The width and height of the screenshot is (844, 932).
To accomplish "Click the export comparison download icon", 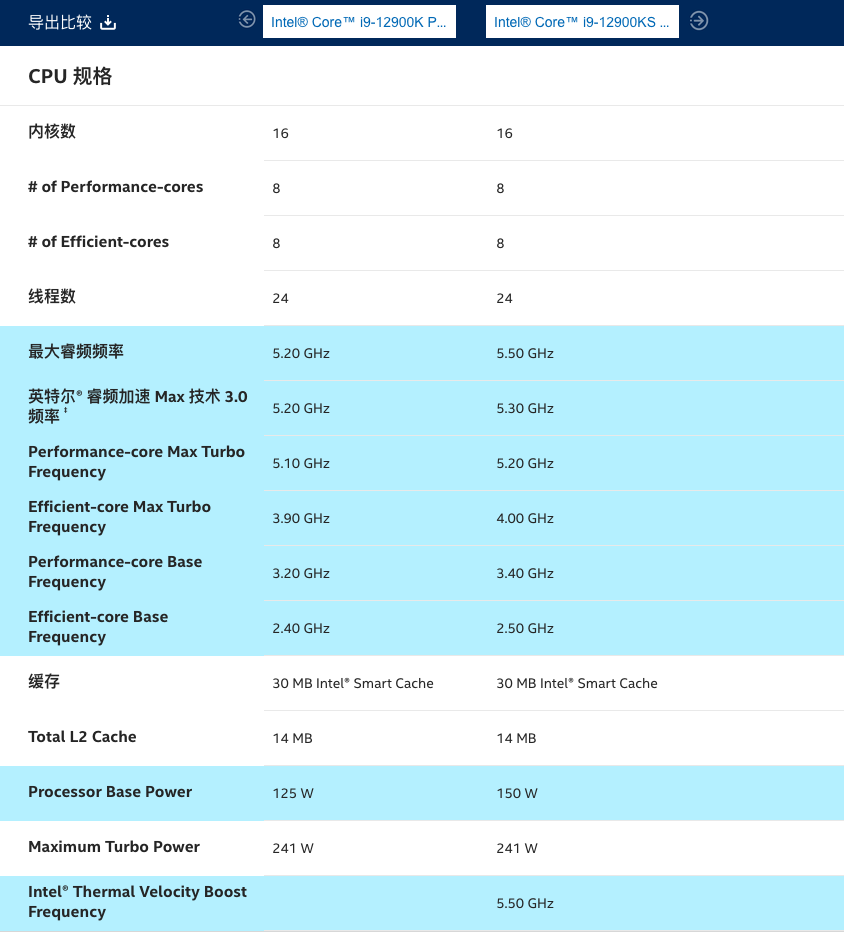I will pos(108,23).
